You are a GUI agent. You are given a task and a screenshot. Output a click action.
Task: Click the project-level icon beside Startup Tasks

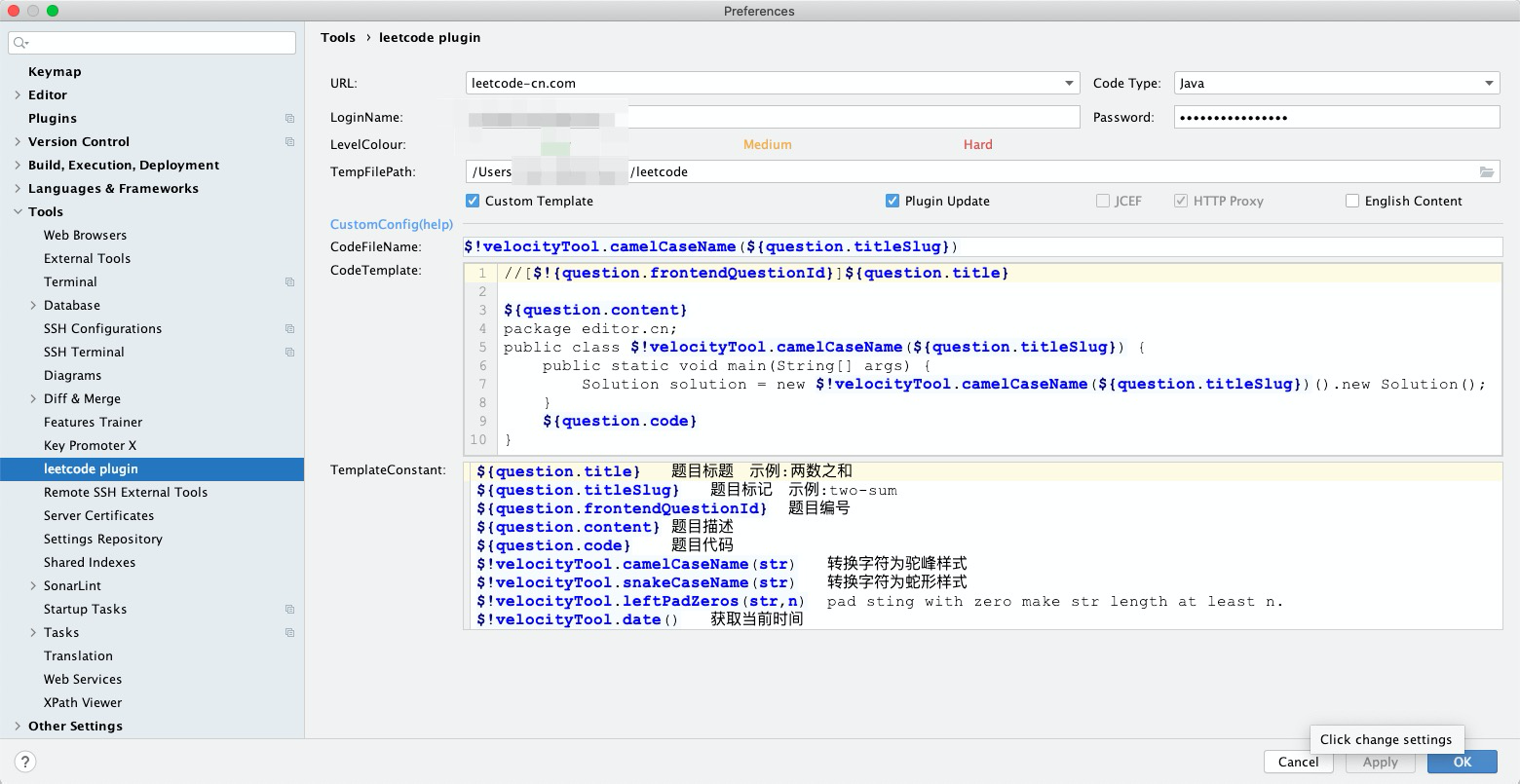(x=289, y=610)
